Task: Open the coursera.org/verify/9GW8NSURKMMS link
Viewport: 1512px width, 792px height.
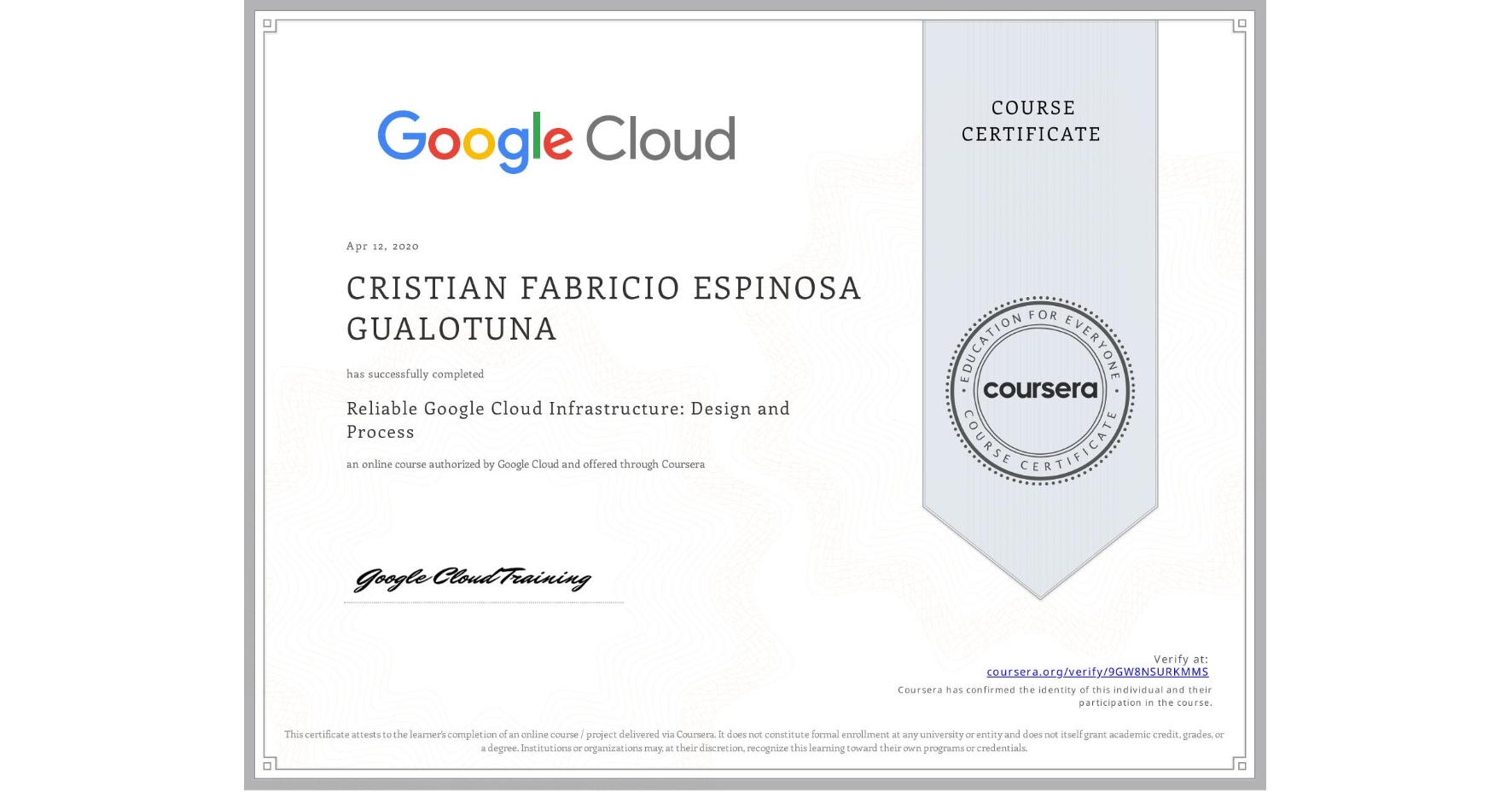Action: click(1096, 673)
